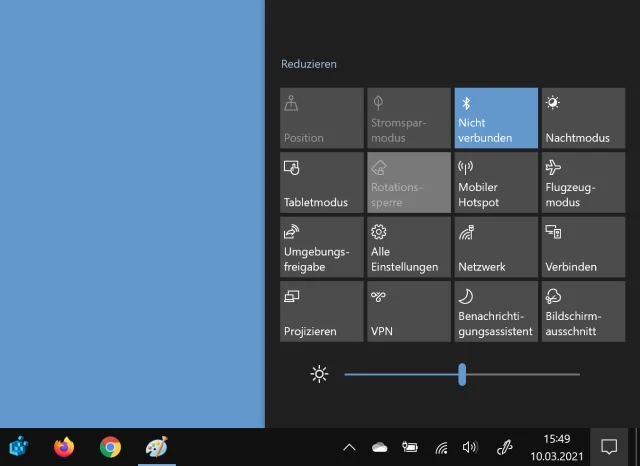The image size is (640, 466).
Task: Enable Mobiler Hotspot tile
Action: click(x=495, y=182)
